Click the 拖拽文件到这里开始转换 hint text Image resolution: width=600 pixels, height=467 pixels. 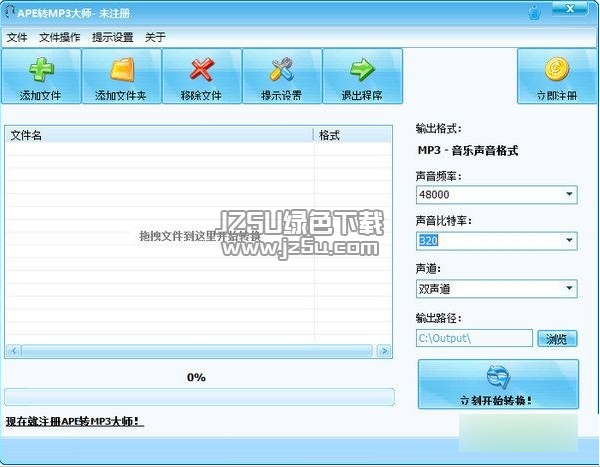(199, 236)
